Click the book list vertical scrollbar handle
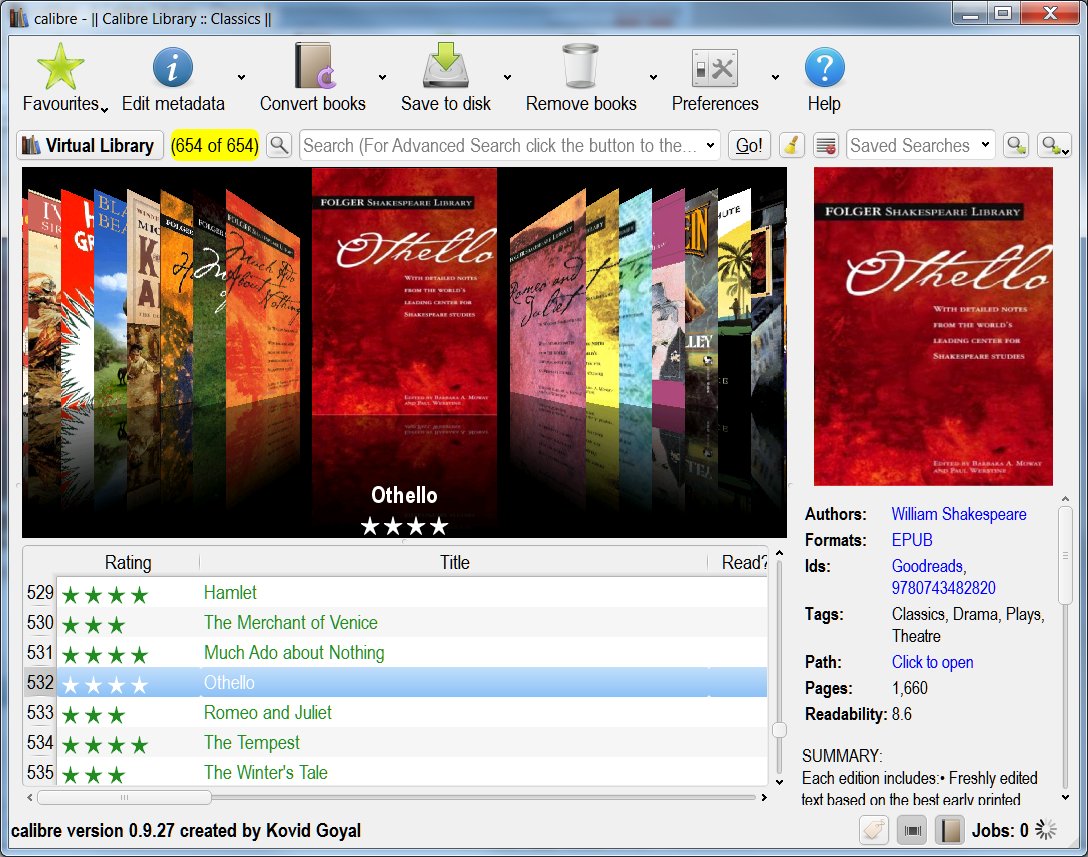The height and width of the screenshot is (857, 1088). tap(779, 729)
